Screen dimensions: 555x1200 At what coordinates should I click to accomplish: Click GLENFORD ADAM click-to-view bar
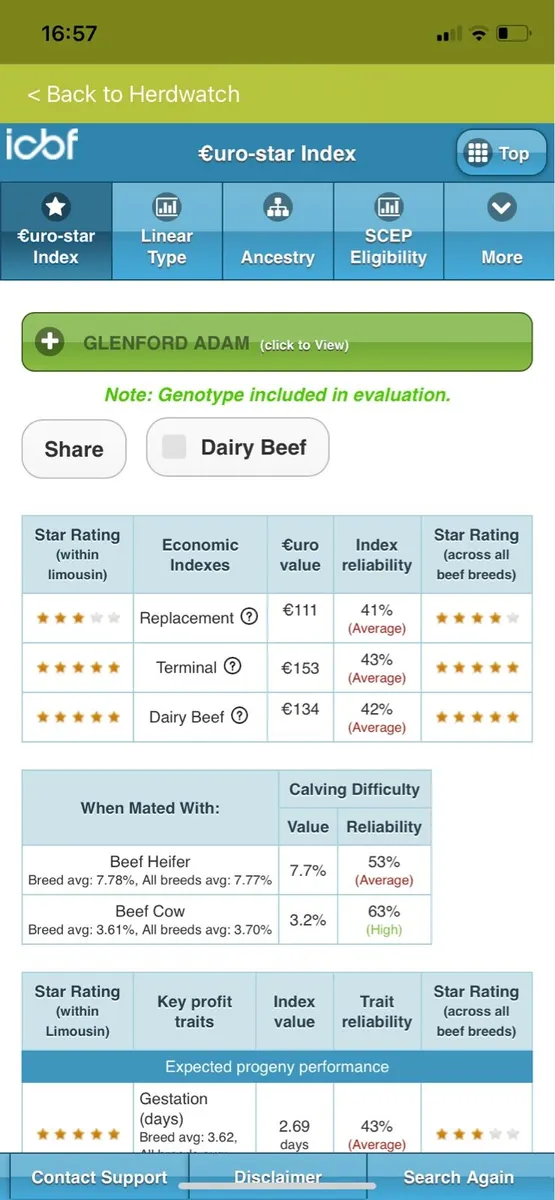(277, 342)
